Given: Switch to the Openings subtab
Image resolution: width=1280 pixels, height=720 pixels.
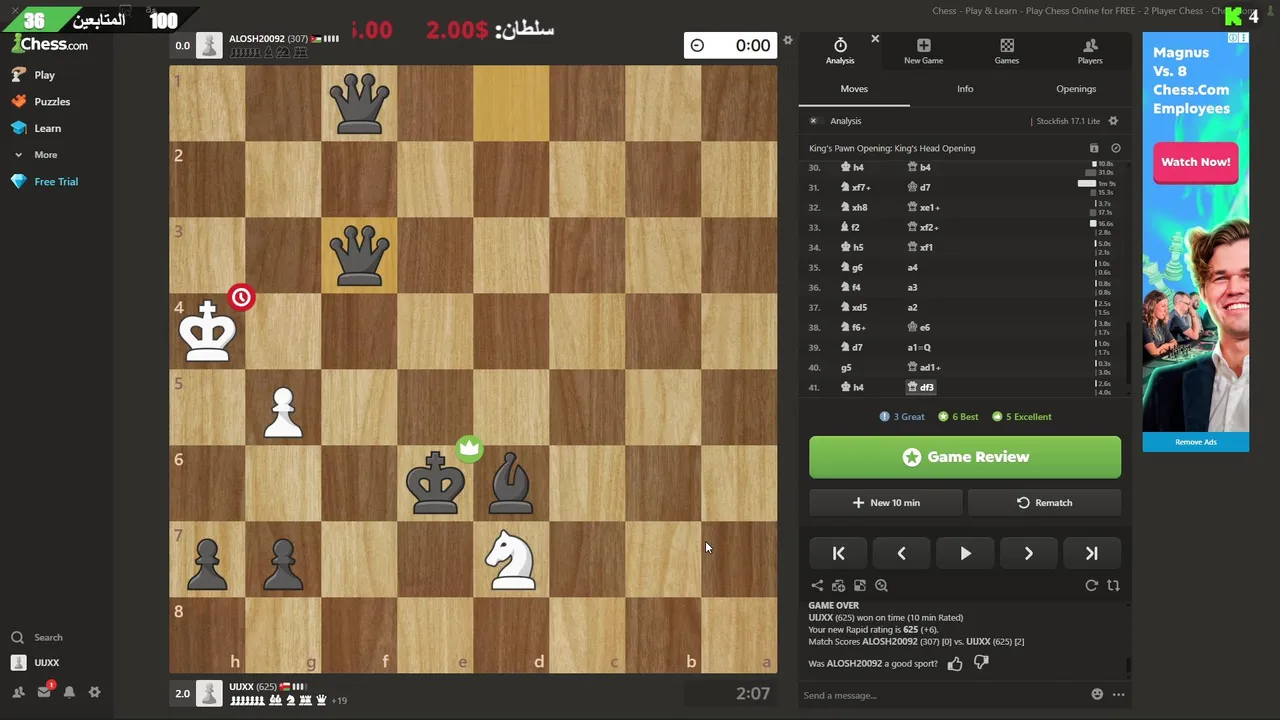Looking at the screenshot, I should click(1076, 89).
